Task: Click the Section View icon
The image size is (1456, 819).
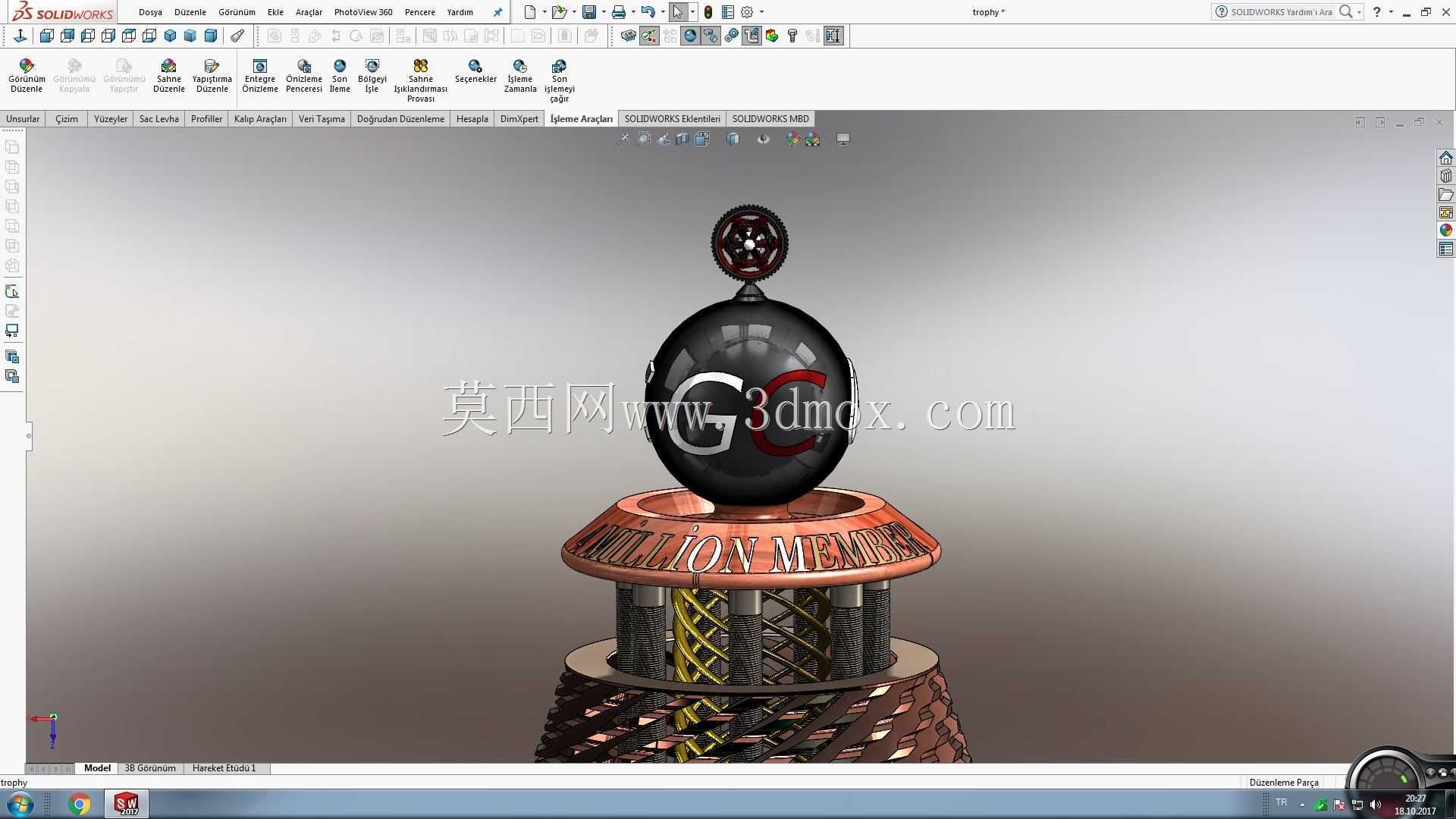Action: (682, 139)
